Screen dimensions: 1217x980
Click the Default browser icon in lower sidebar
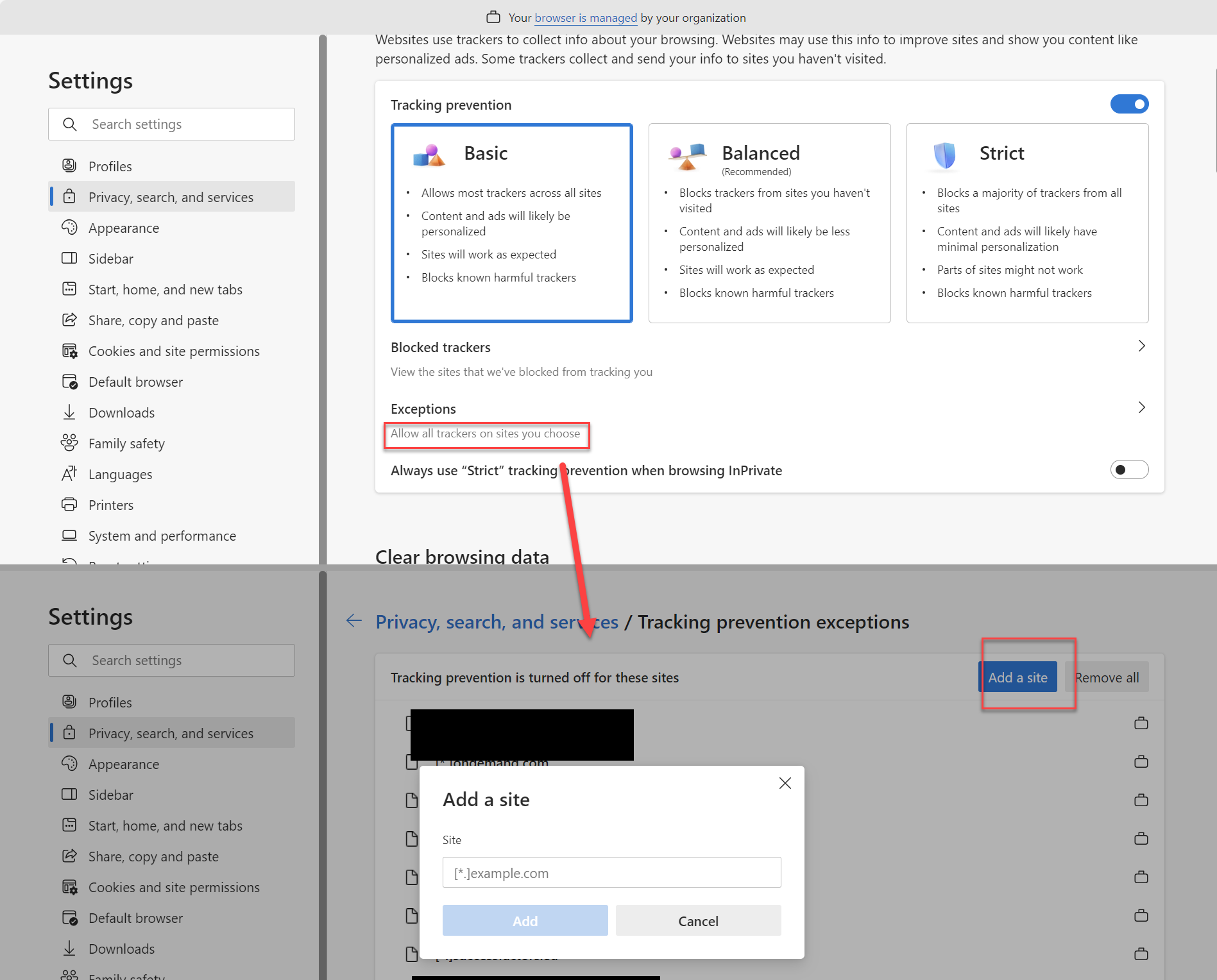(69, 918)
